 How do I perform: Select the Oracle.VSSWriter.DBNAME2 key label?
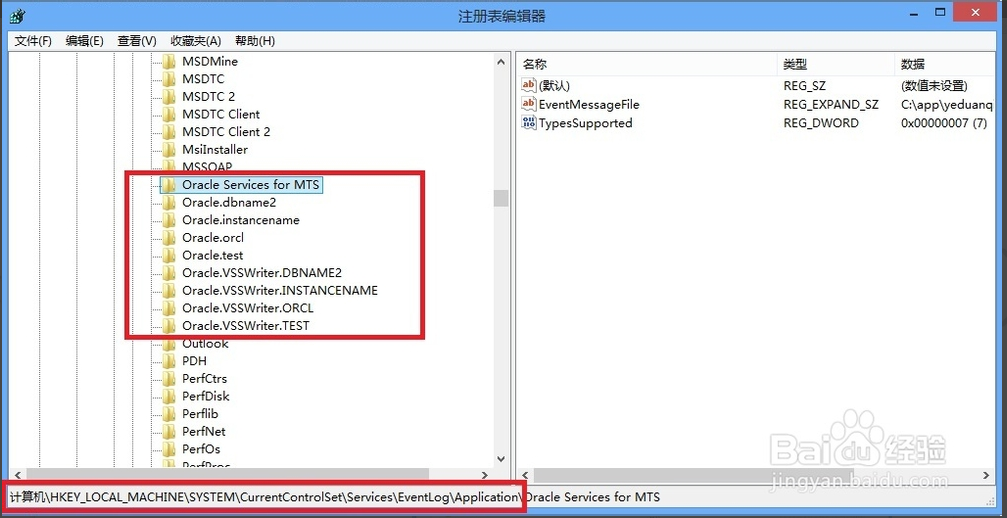coord(262,273)
